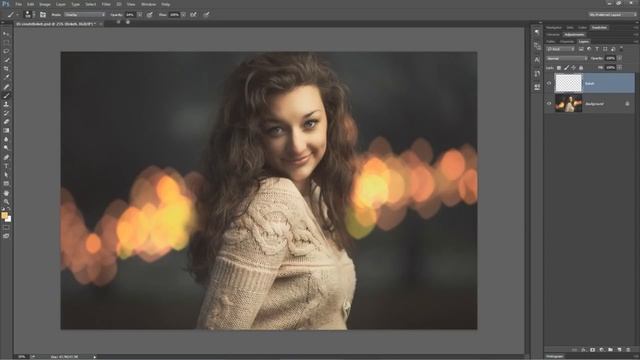
Task: Hide the Background layer via its eye
Action: point(549,104)
